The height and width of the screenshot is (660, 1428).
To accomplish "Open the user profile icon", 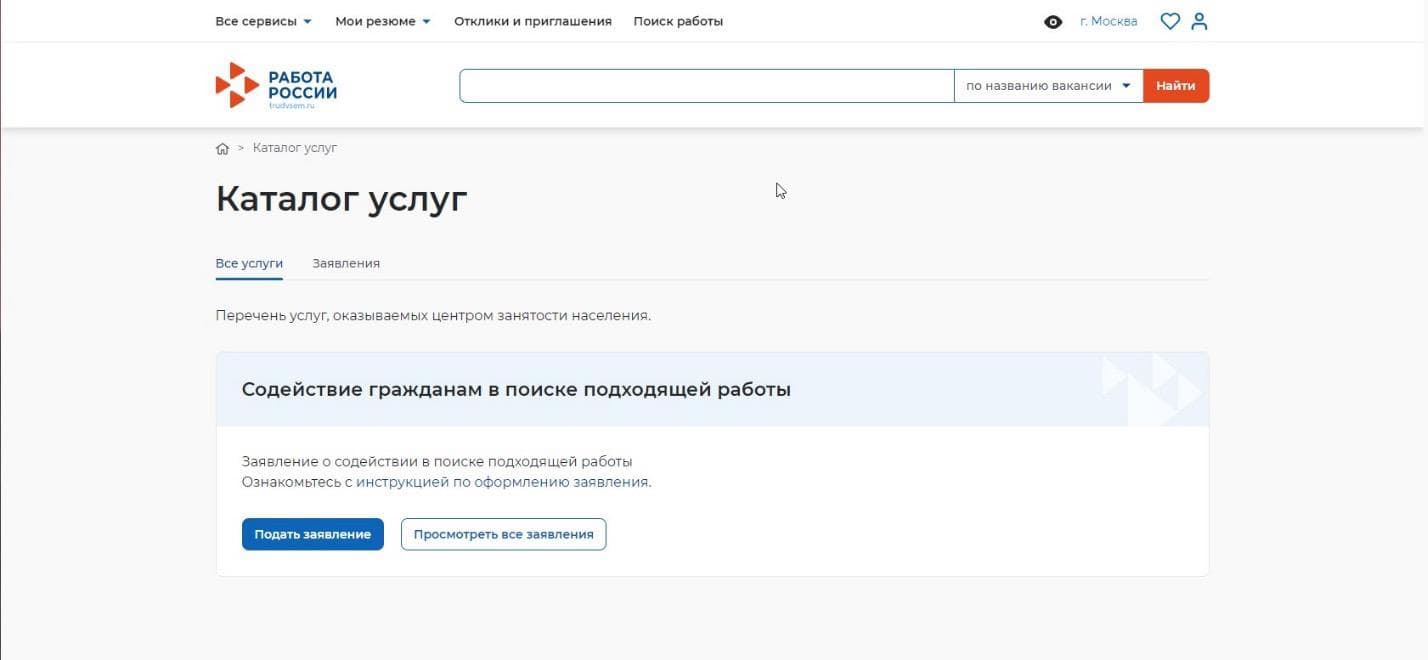I will (x=1199, y=21).
